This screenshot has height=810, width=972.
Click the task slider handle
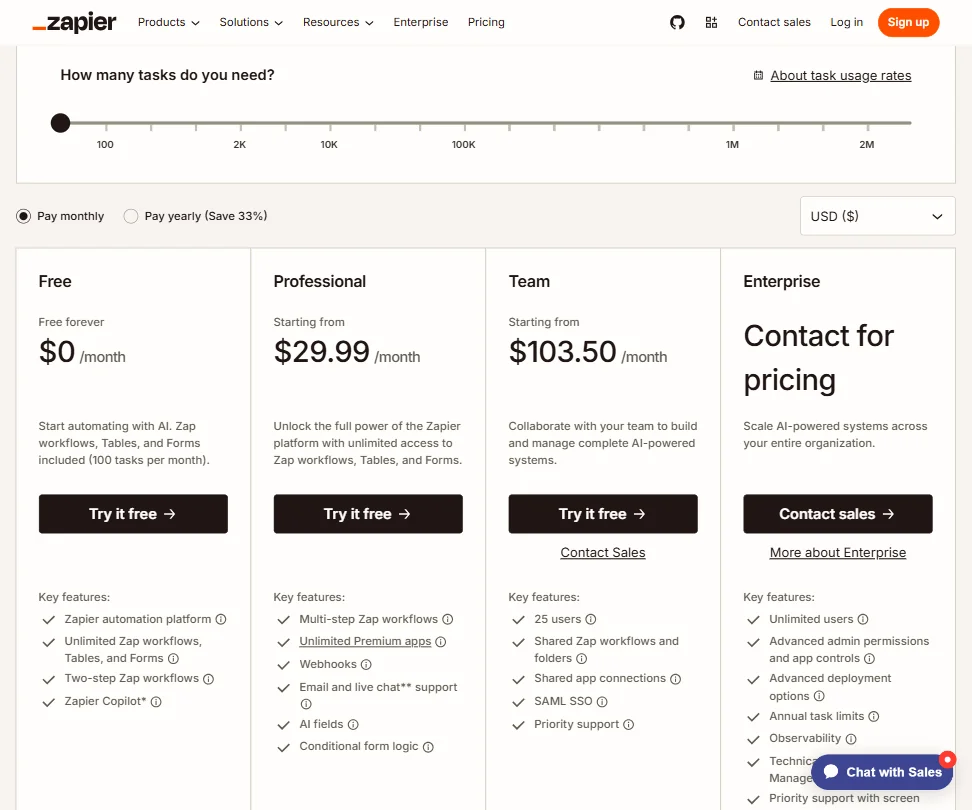pyautogui.click(x=60, y=123)
